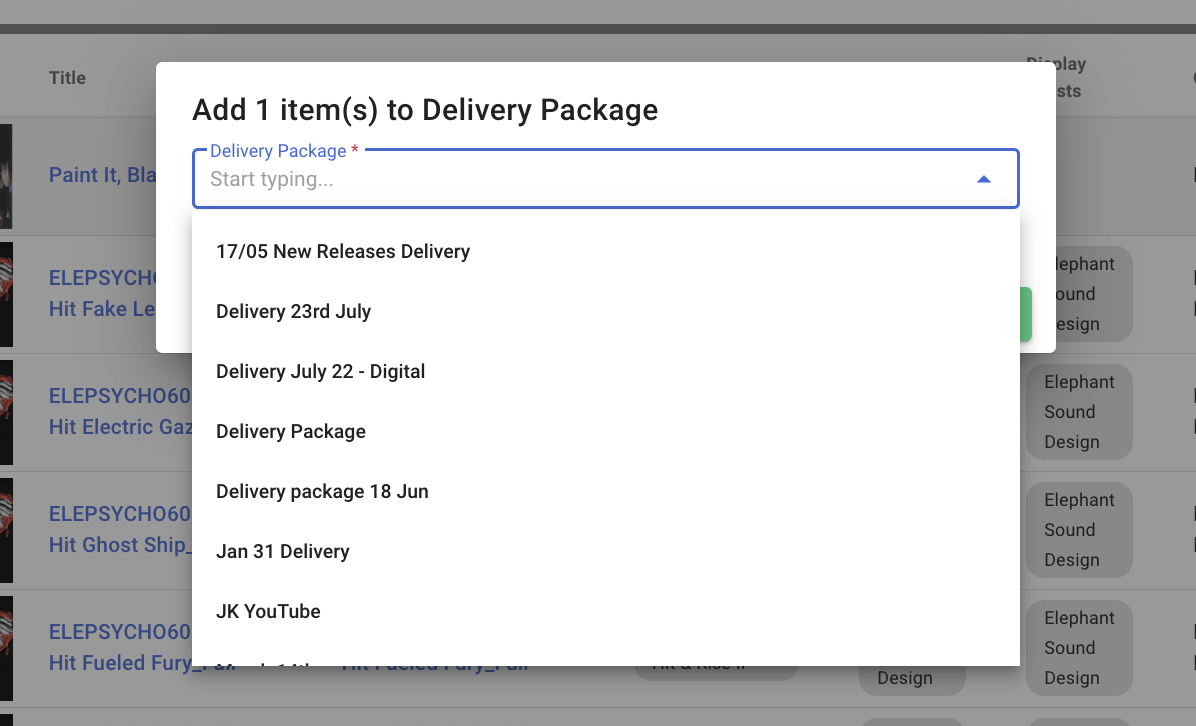
Task: Choose 'Delivery 23rd July' from list
Action: 293,312
